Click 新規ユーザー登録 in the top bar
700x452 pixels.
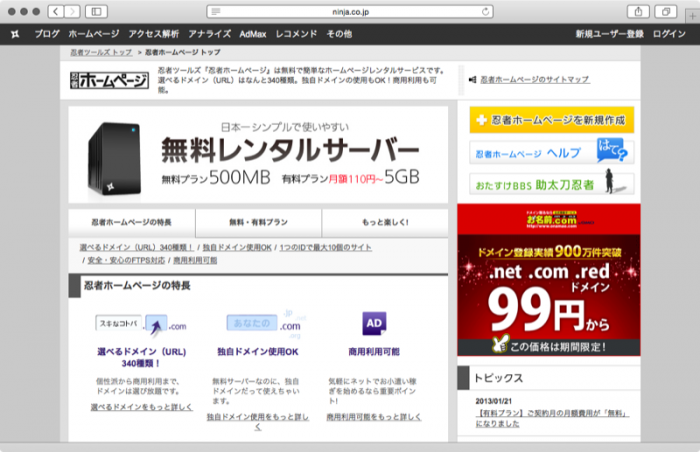(x=609, y=34)
